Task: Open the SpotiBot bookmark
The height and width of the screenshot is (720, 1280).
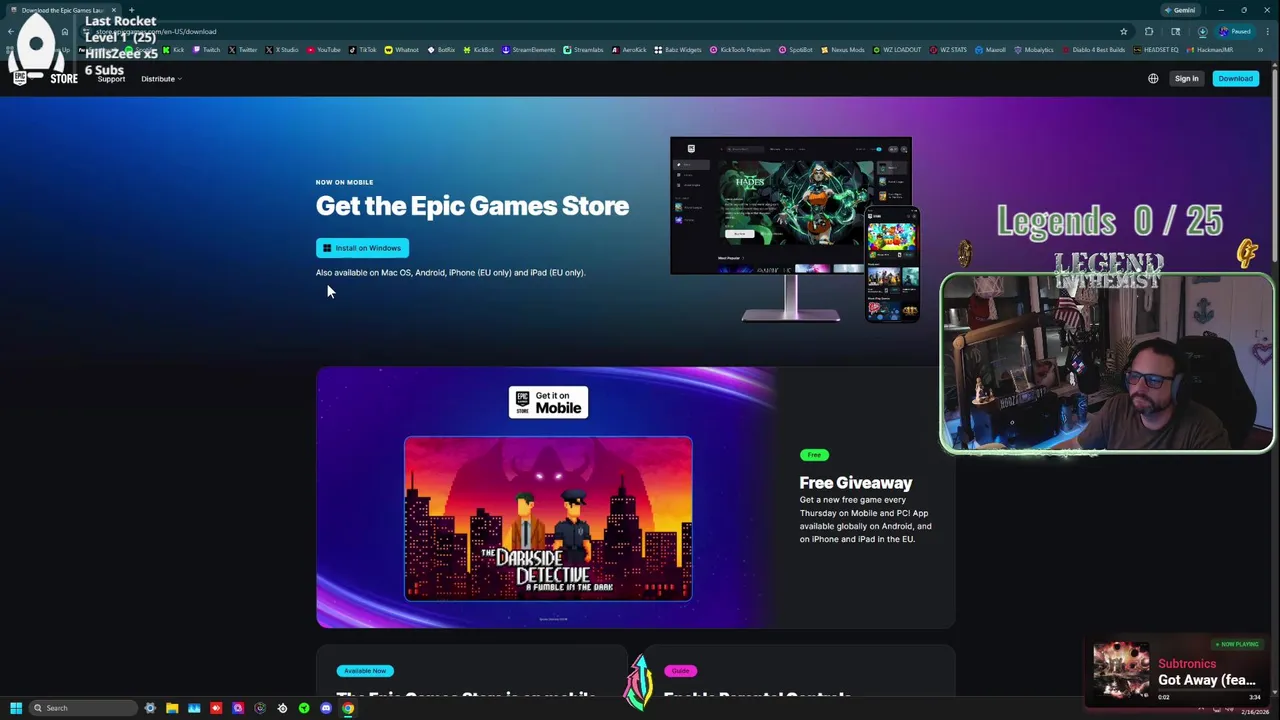Action: click(x=796, y=49)
